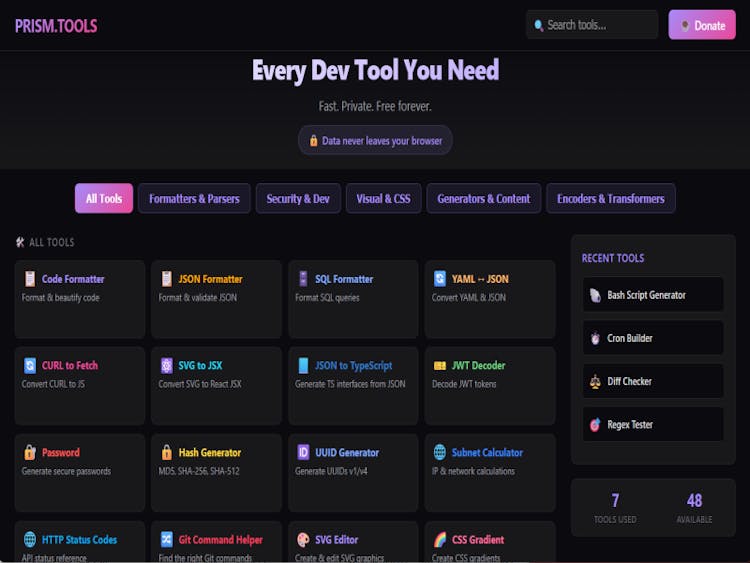Open PRISM.TOOLS home logo link
Viewport: 750px width, 563px height.
(56, 26)
